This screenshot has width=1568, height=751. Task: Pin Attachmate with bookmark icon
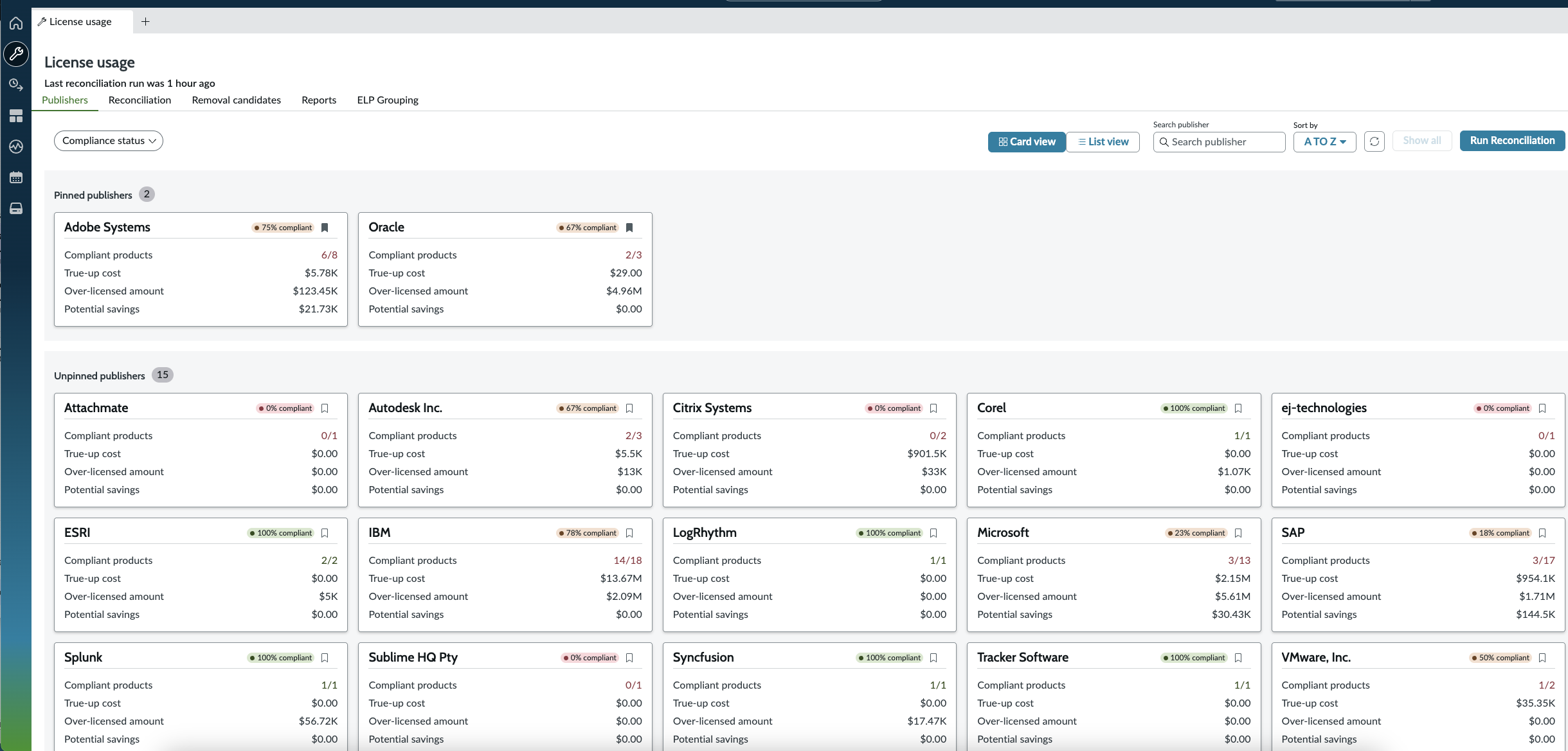325,408
